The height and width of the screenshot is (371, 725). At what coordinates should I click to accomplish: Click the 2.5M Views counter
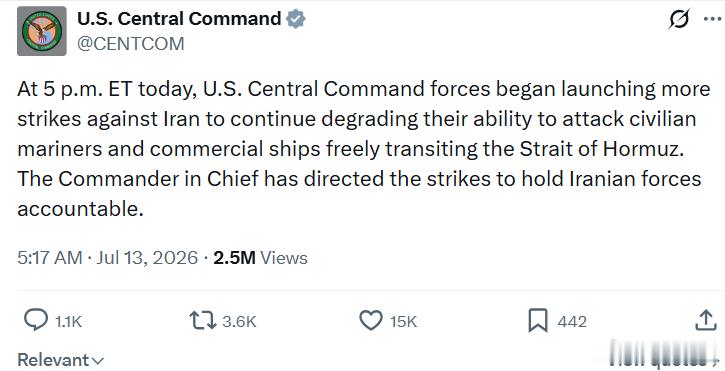(x=260, y=258)
